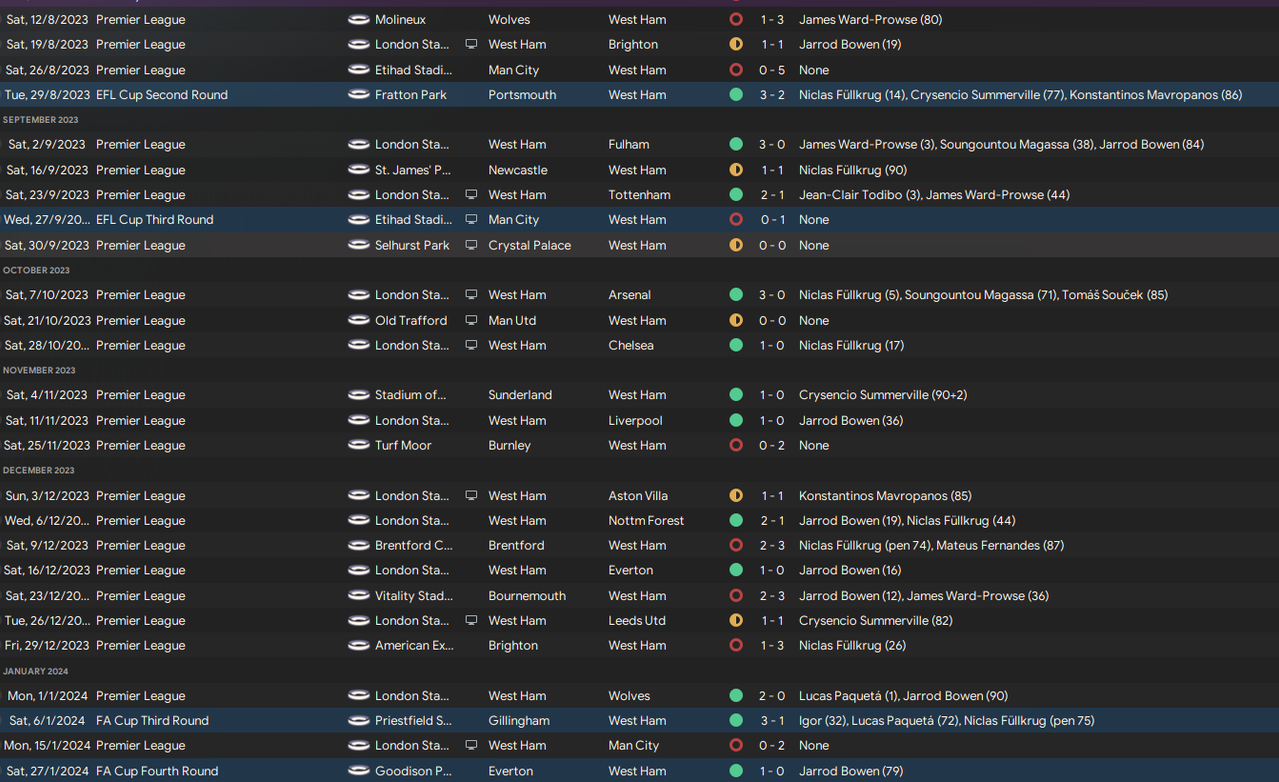Open the 1 - 3 score at Brighton
The image size is (1279, 782).
coord(772,646)
